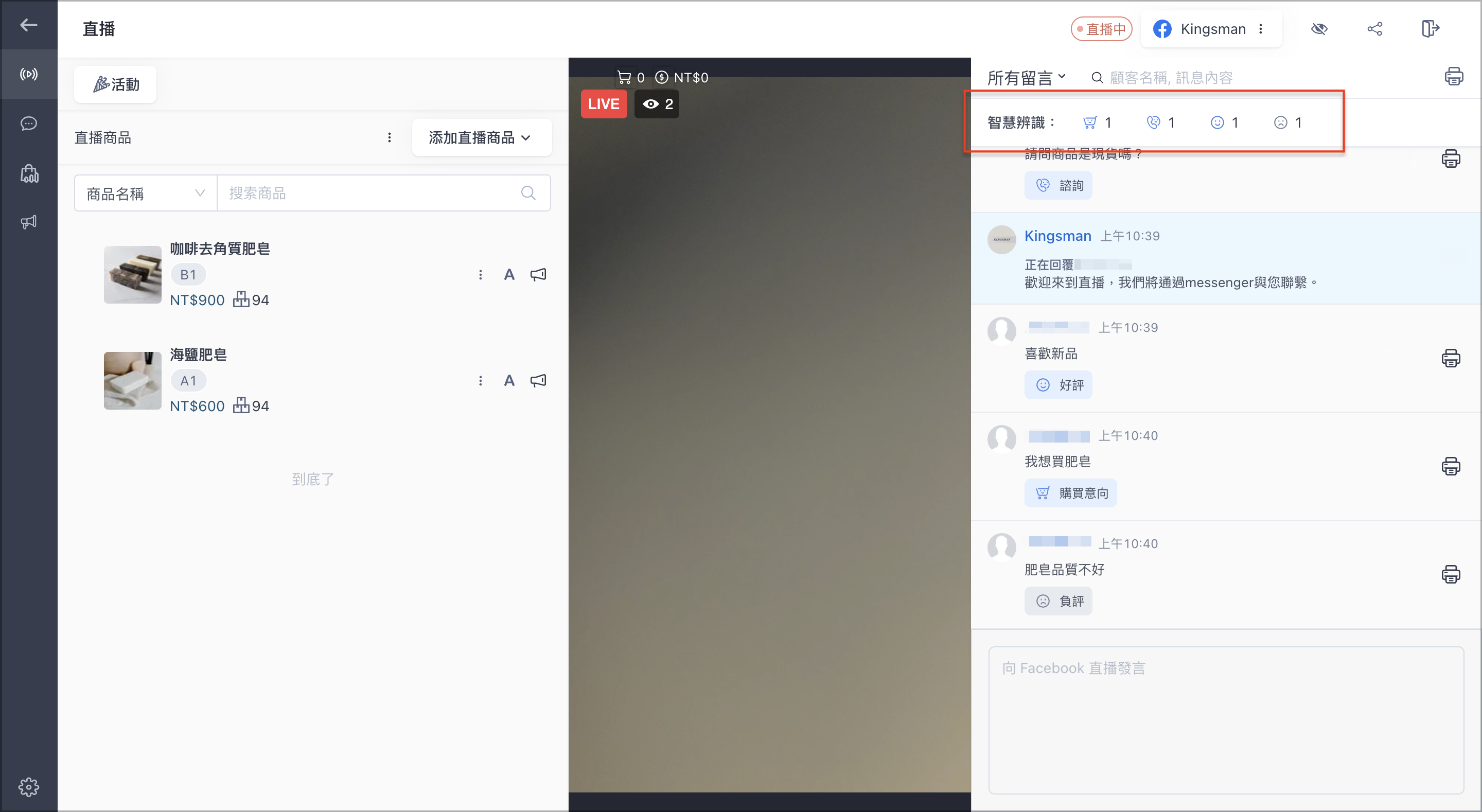The width and height of the screenshot is (1482, 812).
Task: Print the 請問商品是現貨嗎 comment
Action: (1451, 159)
